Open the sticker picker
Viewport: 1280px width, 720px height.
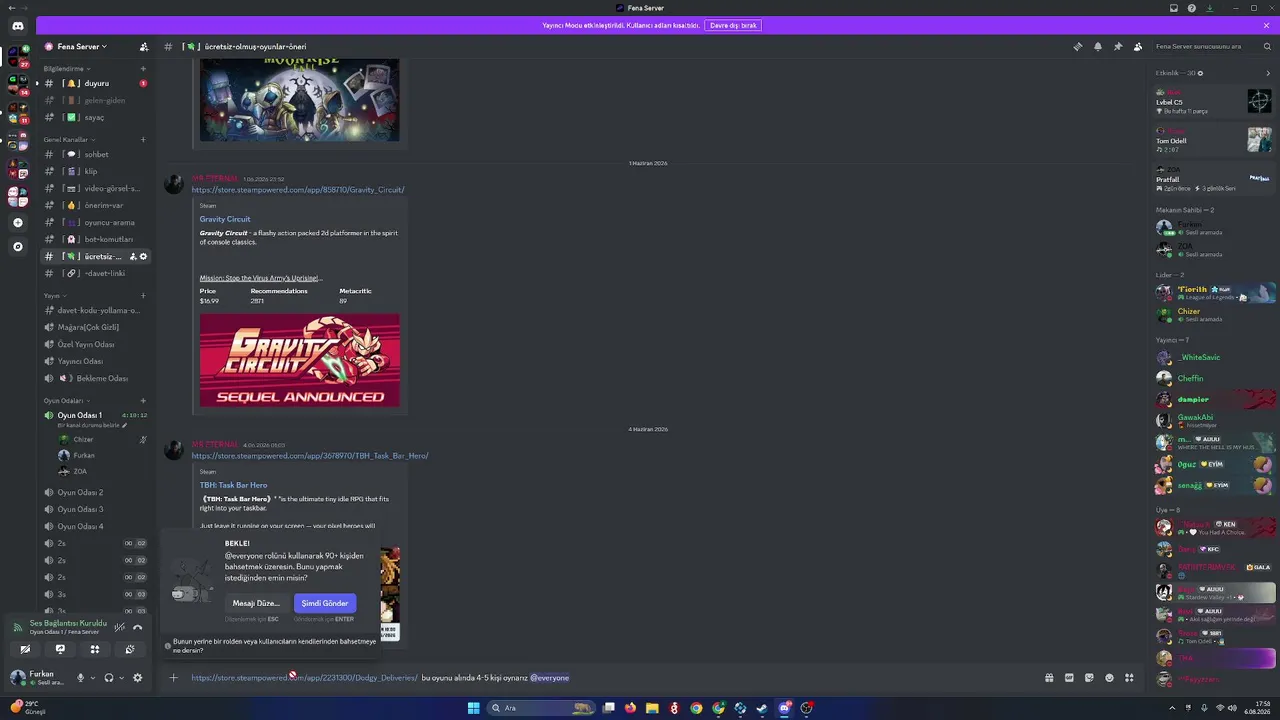[x=1089, y=678]
